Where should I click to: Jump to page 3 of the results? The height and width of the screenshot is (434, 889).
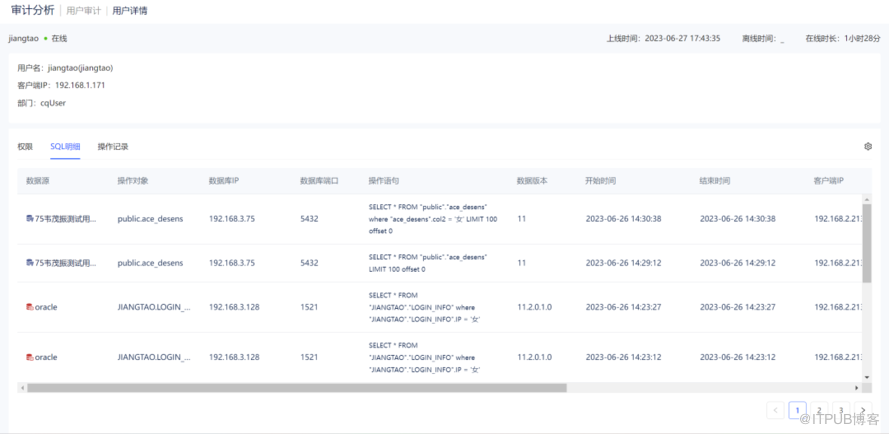click(840, 410)
